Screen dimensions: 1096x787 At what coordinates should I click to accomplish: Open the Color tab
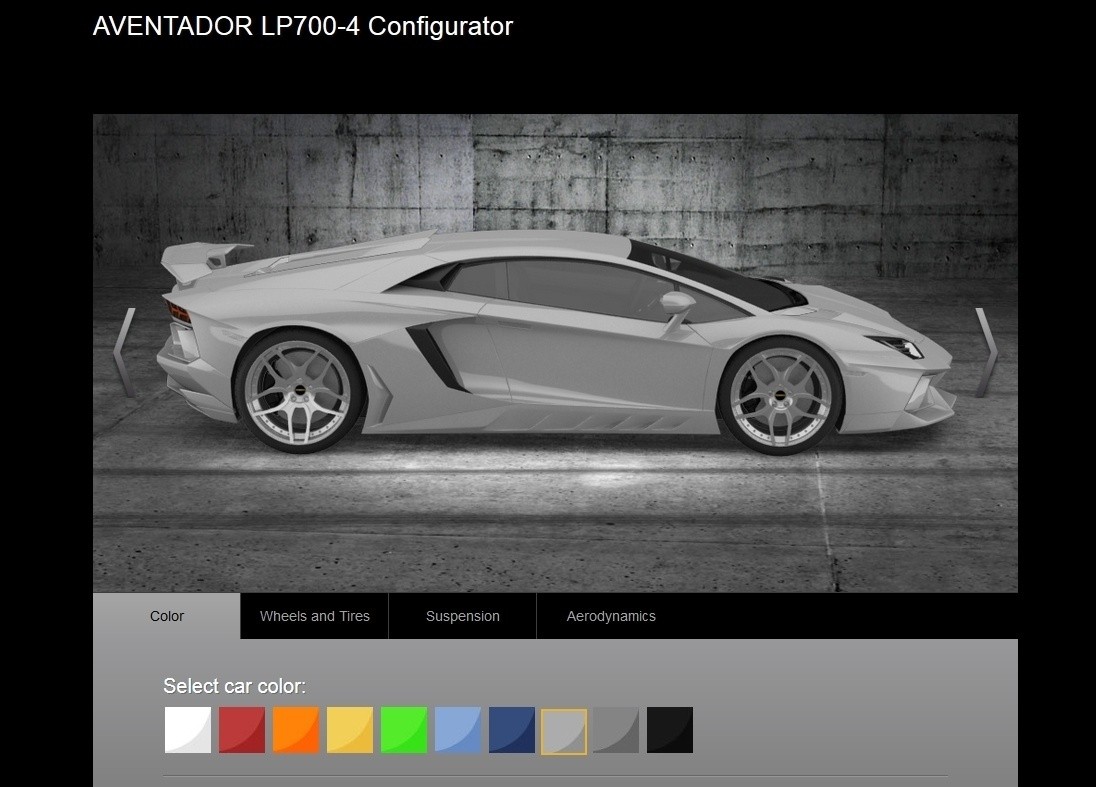coord(166,616)
